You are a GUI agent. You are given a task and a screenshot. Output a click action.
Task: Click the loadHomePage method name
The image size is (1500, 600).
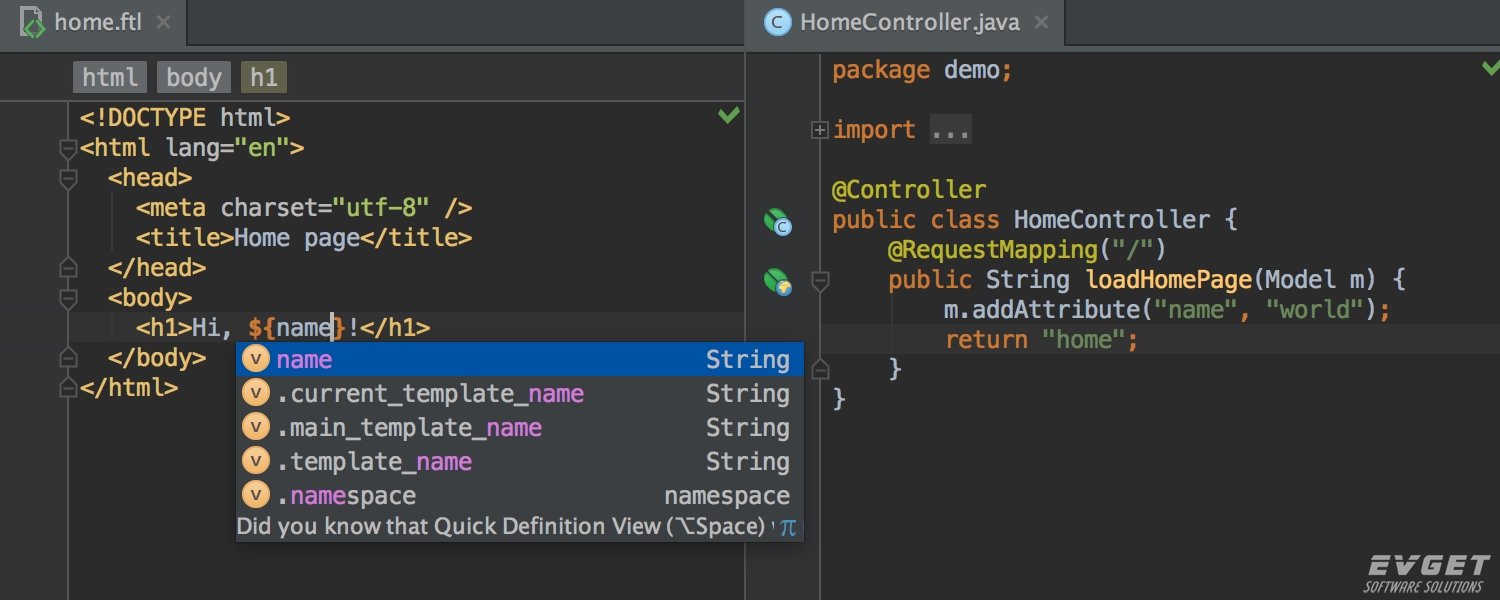coord(1168,280)
